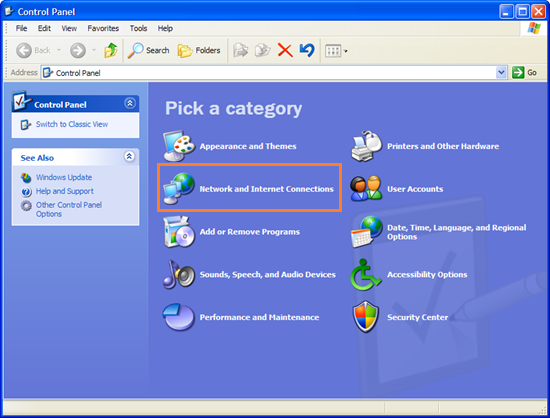
Task: Click the Security Center shield icon
Action: (366, 317)
